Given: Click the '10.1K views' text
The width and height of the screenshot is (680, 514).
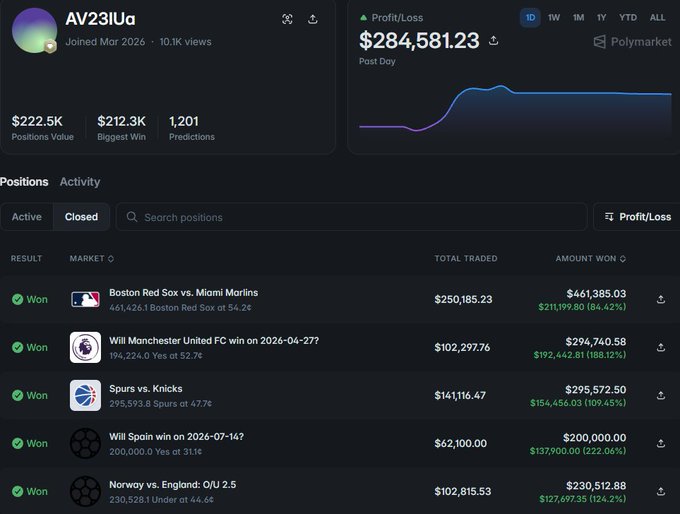Looking at the screenshot, I should coord(186,42).
